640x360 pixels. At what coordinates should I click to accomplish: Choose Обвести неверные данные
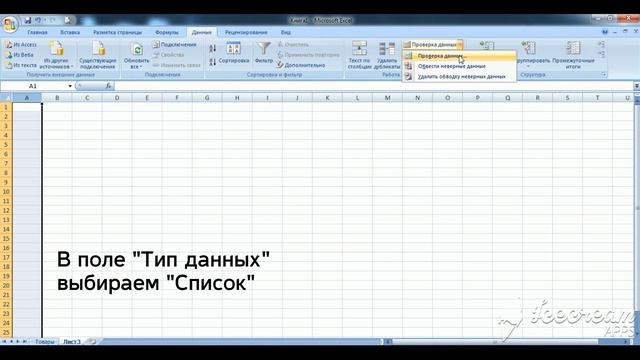point(460,66)
